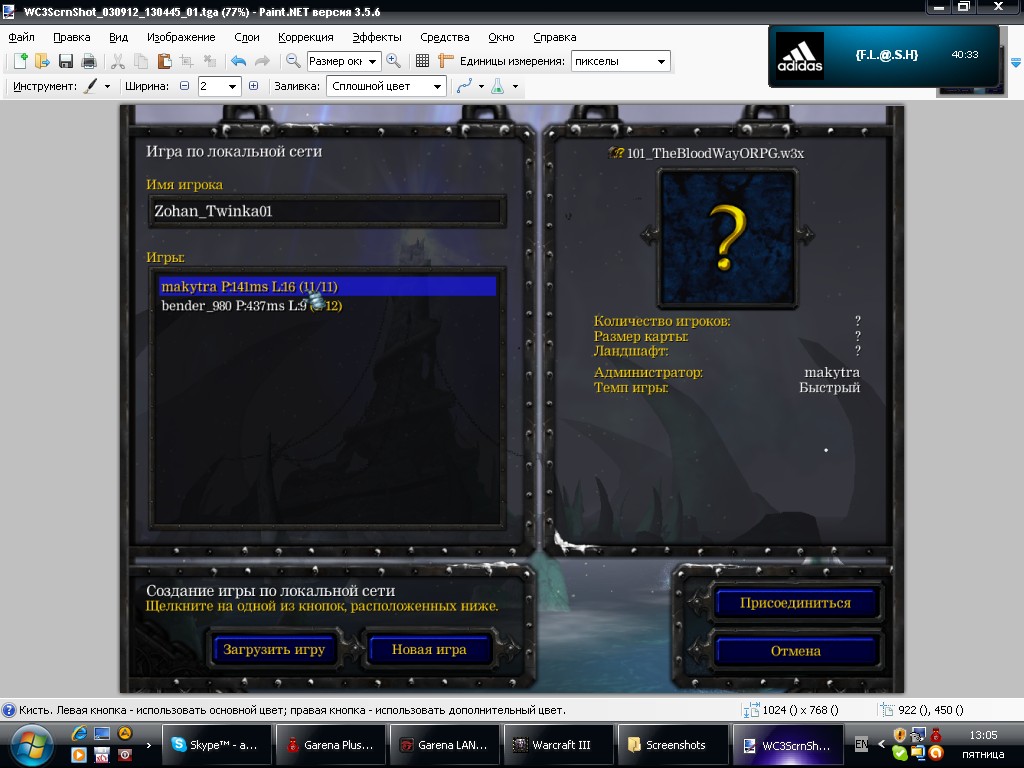Click the Print icon
This screenshot has height=768, width=1024.
[89, 61]
